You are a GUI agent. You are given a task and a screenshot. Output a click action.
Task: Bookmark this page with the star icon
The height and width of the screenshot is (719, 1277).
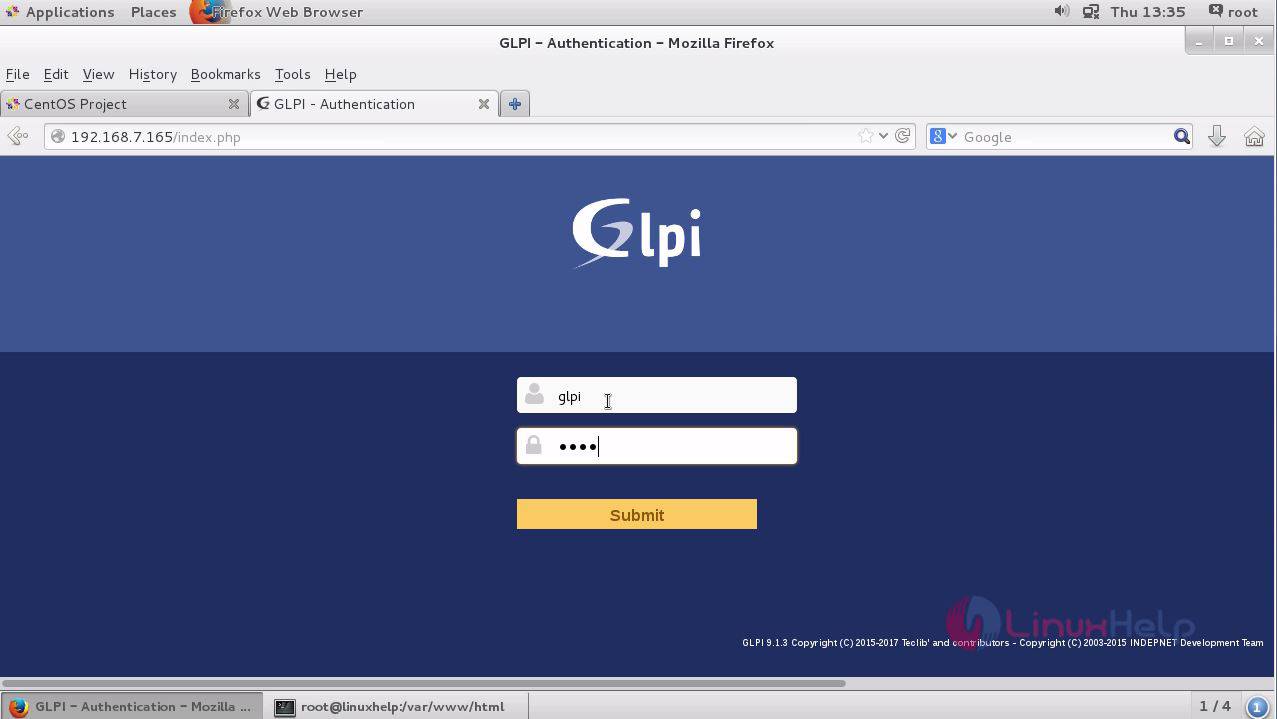point(866,137)
